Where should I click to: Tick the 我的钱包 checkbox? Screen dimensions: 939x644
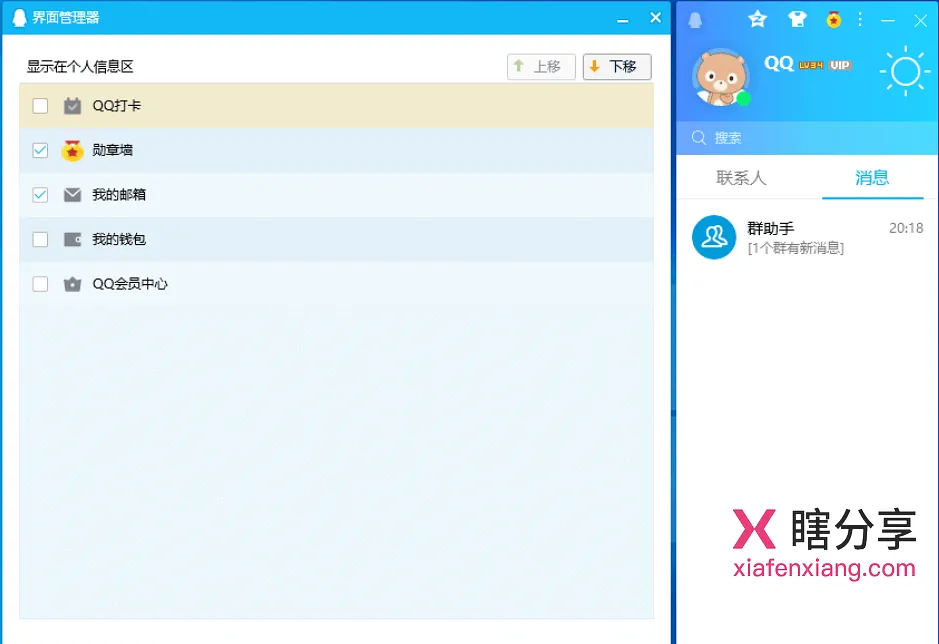pos(40,240)
